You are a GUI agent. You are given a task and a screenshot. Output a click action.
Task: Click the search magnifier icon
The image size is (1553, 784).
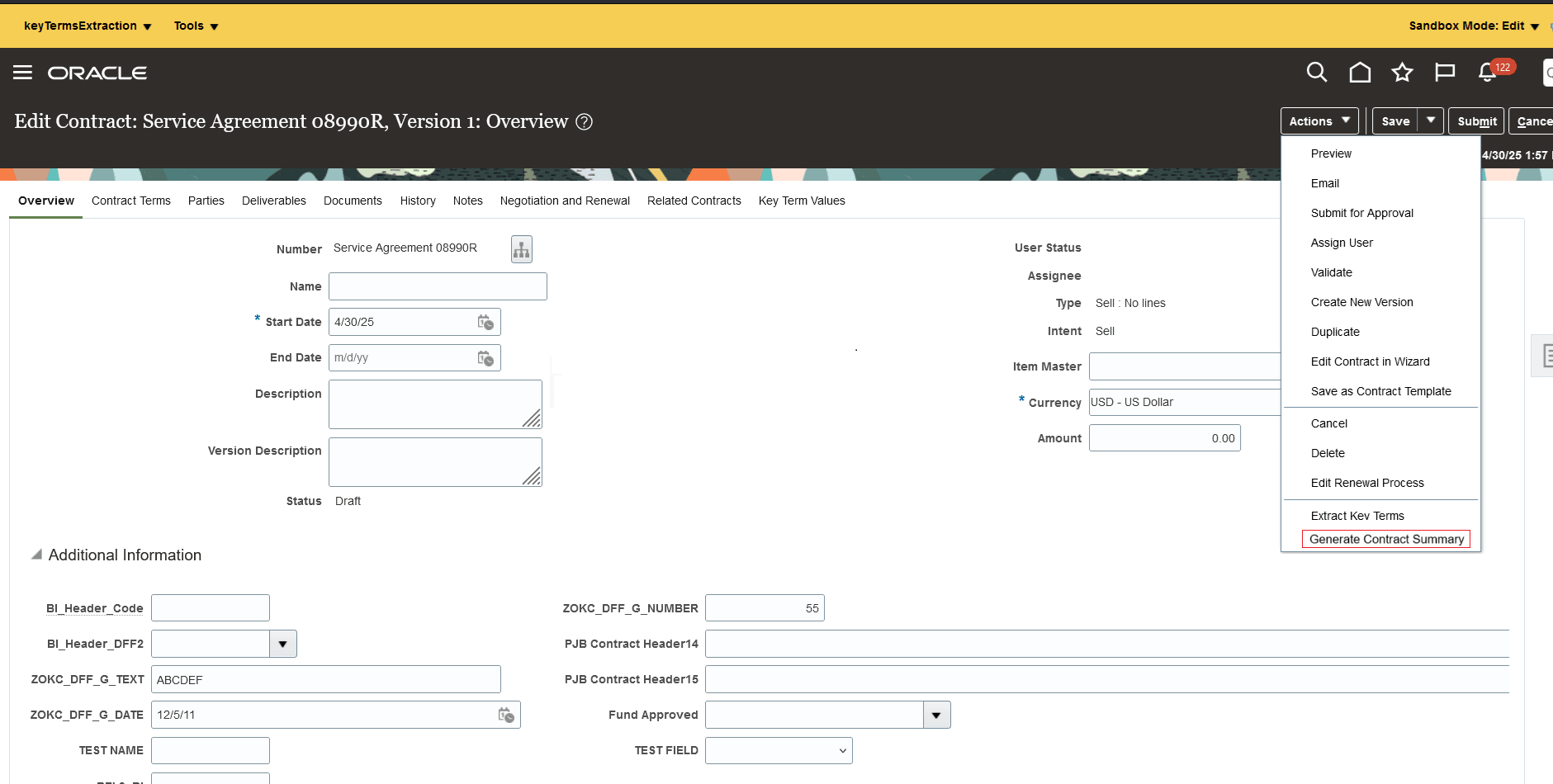pos(1316,73)
